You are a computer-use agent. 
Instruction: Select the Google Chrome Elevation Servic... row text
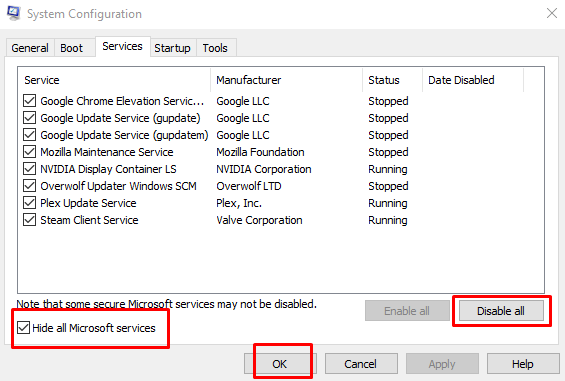click(122, 101)
